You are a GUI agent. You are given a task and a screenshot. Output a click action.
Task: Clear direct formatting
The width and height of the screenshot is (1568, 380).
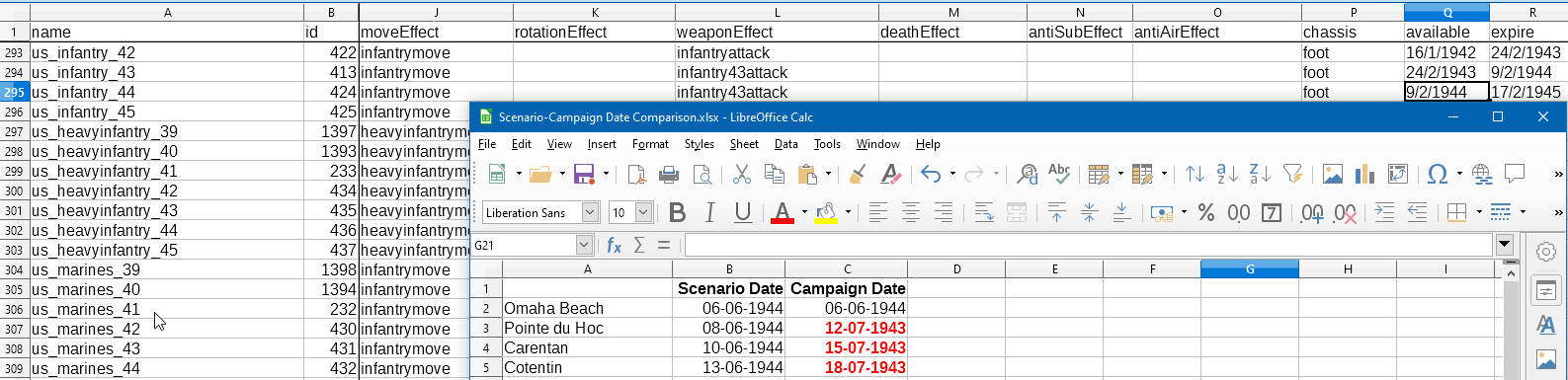pos(890,175)
